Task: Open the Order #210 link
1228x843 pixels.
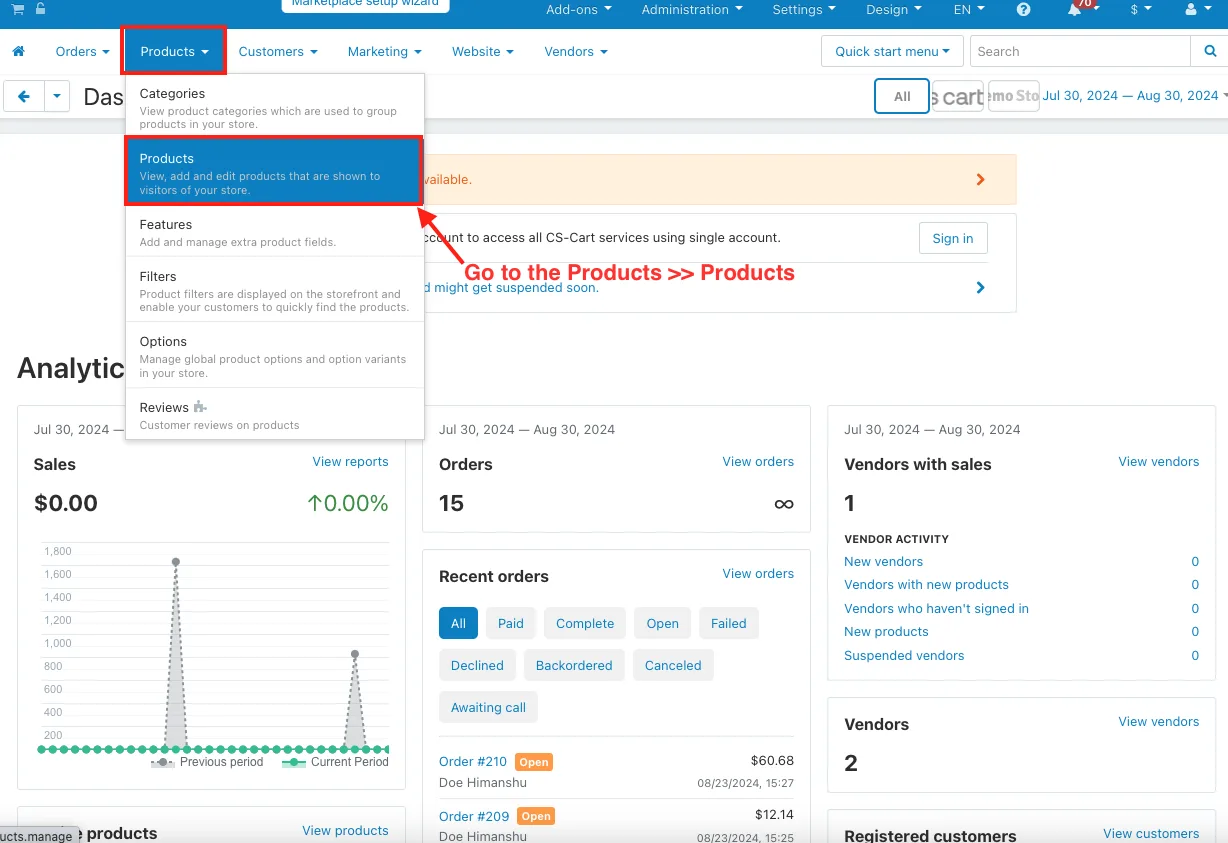Action: tap(473, 761)
